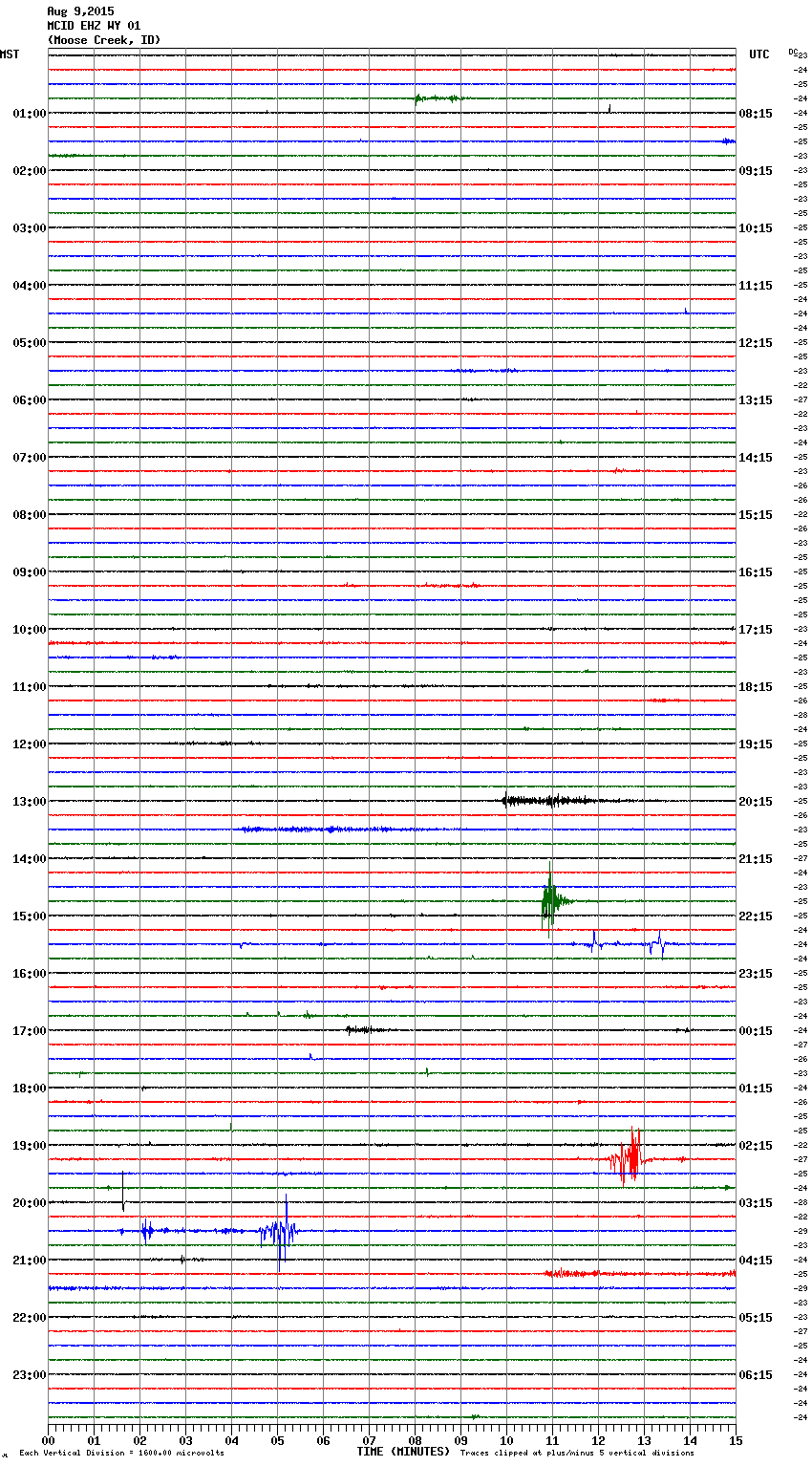Click the 11:15 UTC time label
This screenshot has height=1466, width=812.
pyautogui.click(x=756, y=285)
